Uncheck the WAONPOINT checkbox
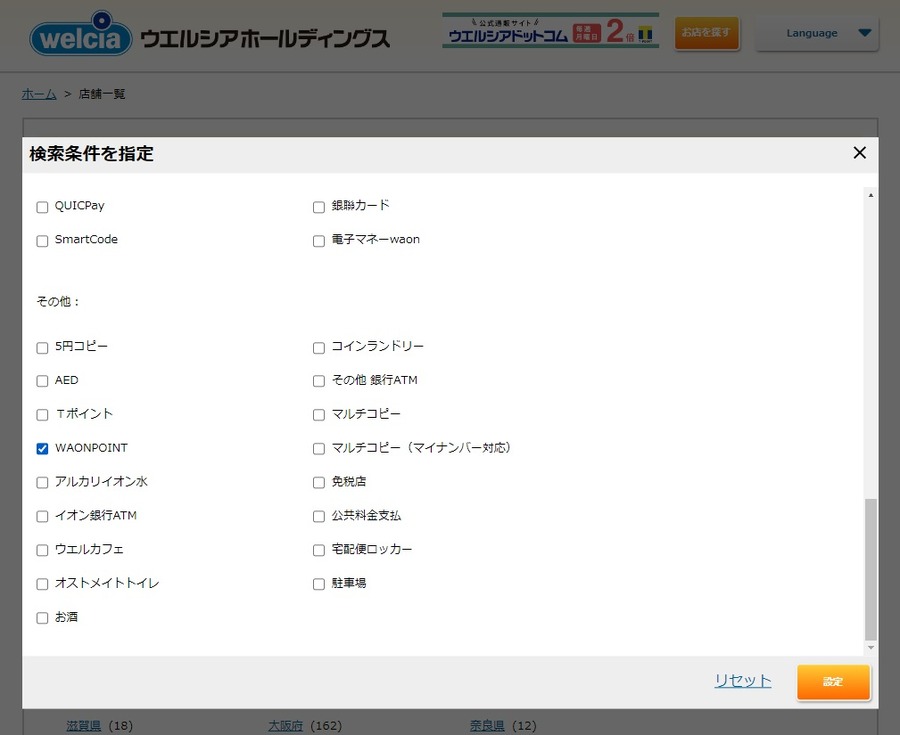900x735 pixels. 42,449
